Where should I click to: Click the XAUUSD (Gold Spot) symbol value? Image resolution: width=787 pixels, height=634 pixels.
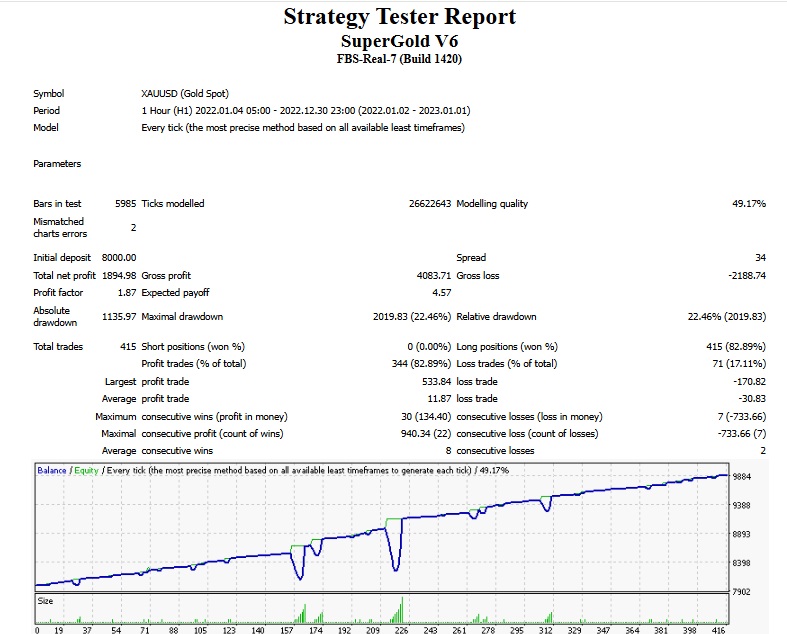click(185, 93)
